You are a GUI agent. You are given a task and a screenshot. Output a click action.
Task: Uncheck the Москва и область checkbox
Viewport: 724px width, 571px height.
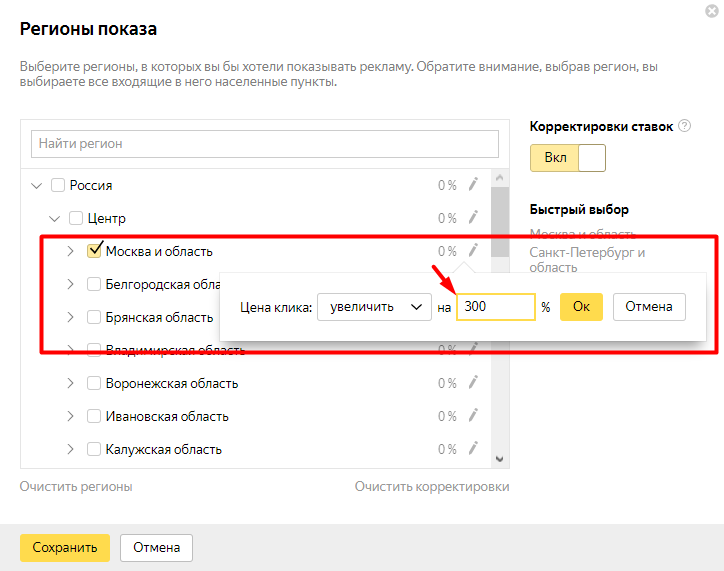pos(95,250)
